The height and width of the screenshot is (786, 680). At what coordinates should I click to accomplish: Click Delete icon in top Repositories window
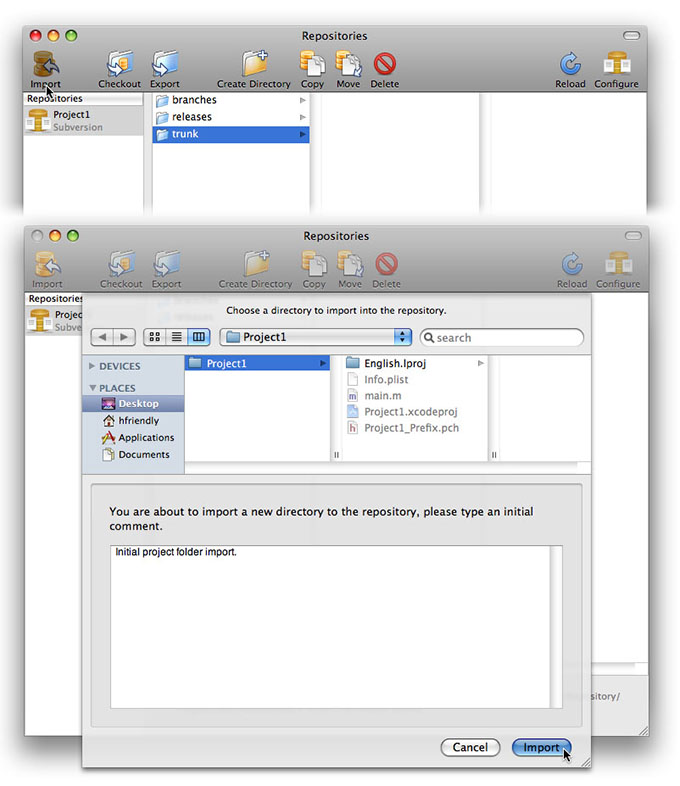(385, 64)
